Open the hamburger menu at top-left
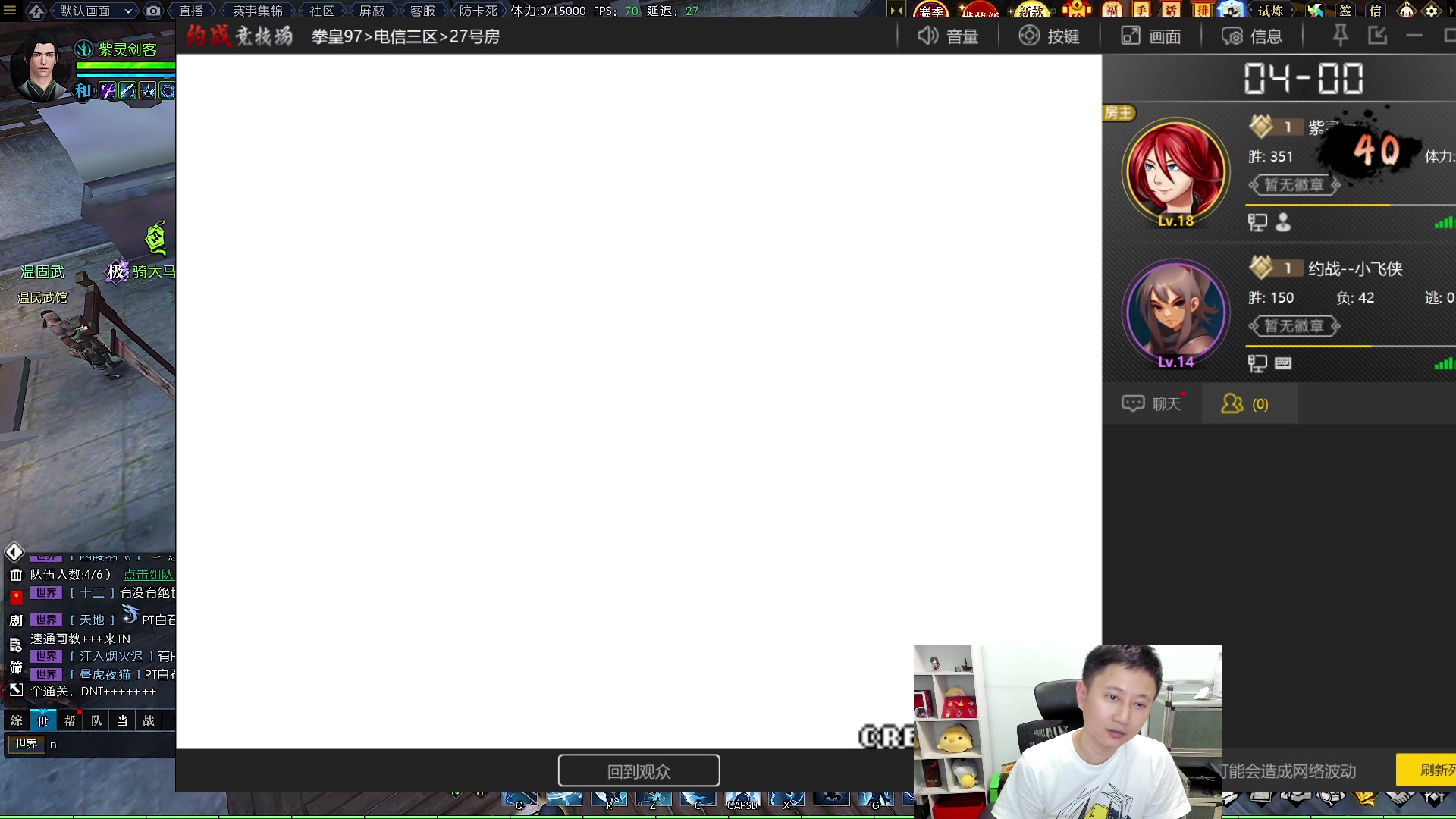 pyautogui.click(x=10, y=11)
